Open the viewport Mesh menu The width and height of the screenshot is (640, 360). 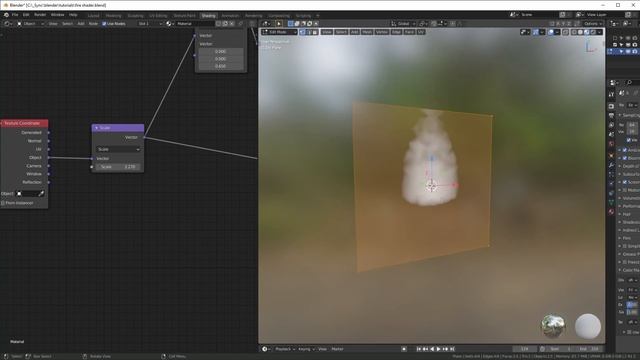point(367,32)
